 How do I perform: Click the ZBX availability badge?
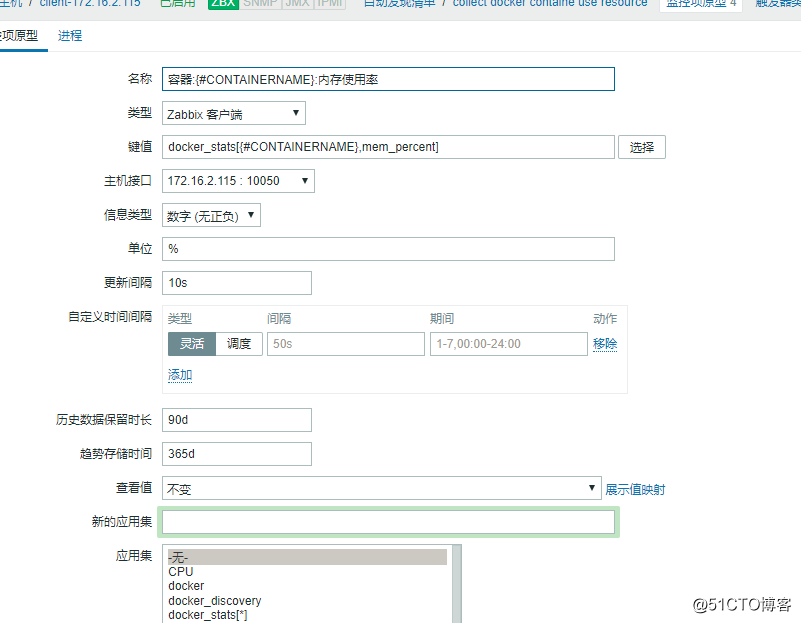[x=223, y=4]
